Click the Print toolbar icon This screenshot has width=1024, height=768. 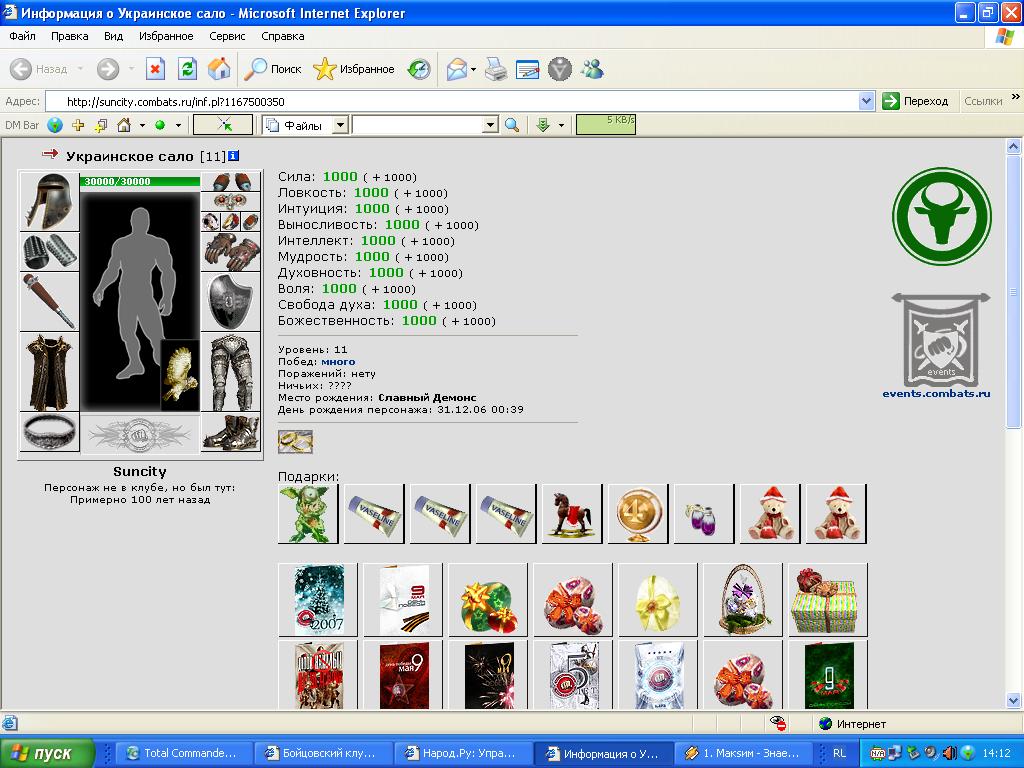(496, 69)
